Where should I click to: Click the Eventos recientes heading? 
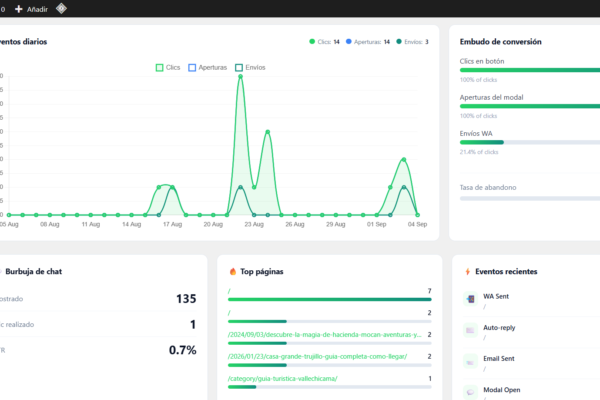[506, 271]
